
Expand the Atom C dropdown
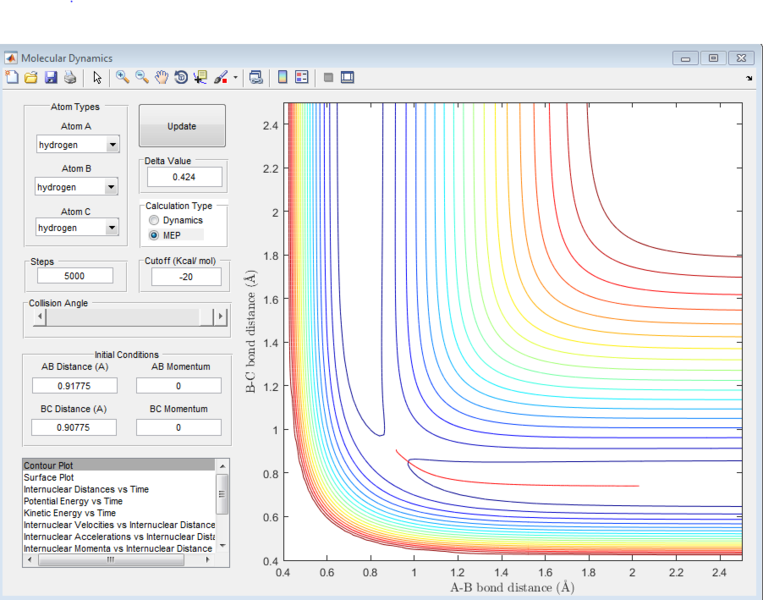112,228
